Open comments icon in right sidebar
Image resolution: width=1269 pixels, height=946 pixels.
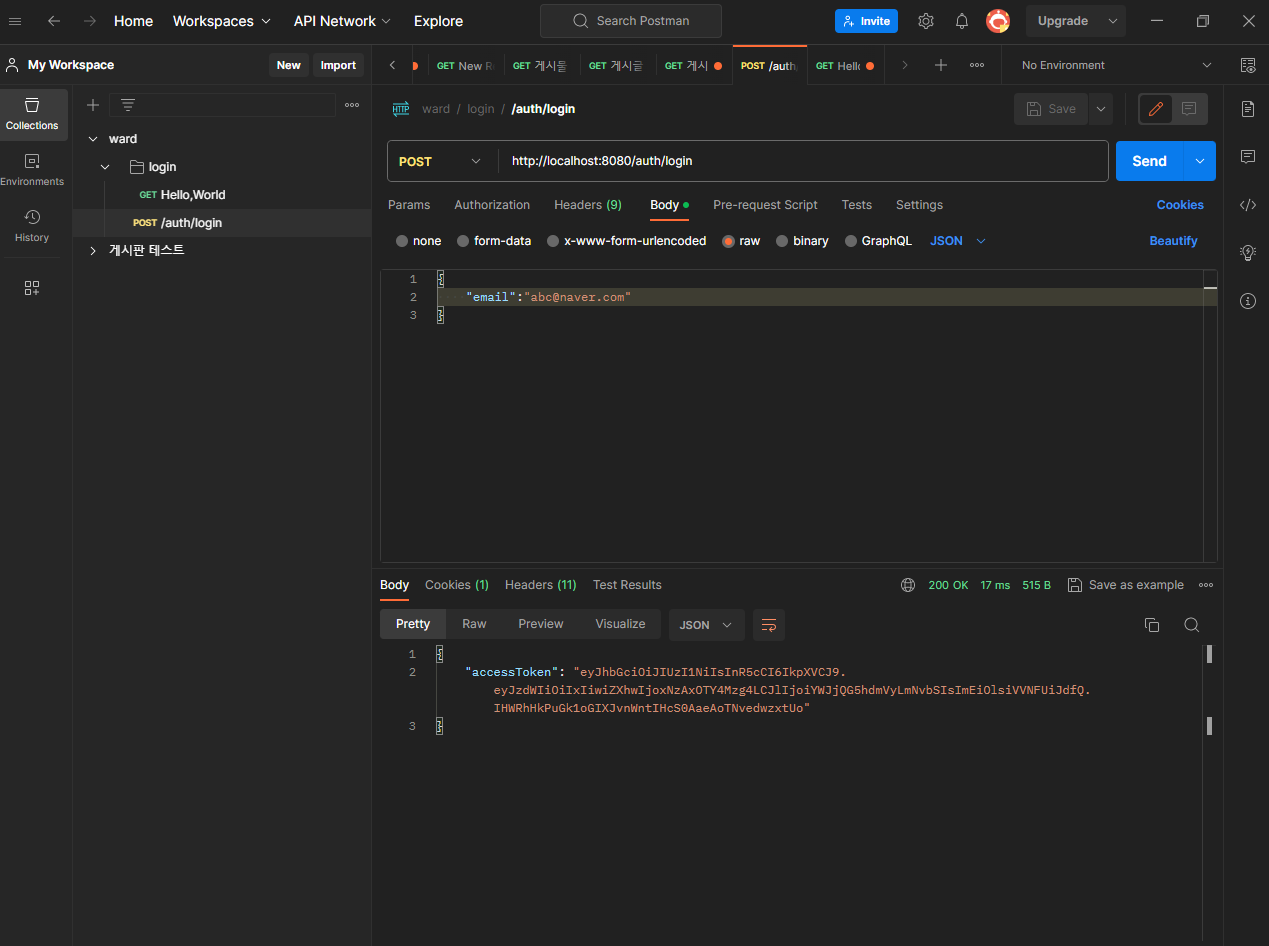point(1248,157)
